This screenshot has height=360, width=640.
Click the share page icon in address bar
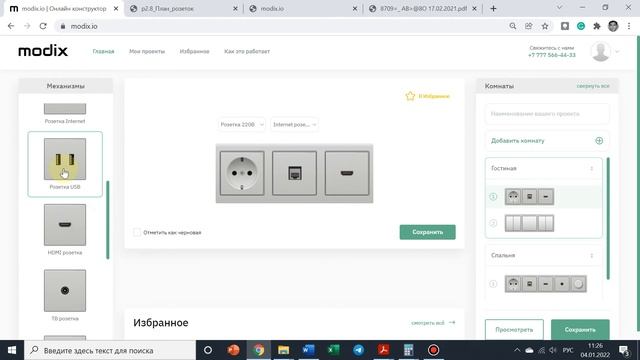tap(529, 26)
